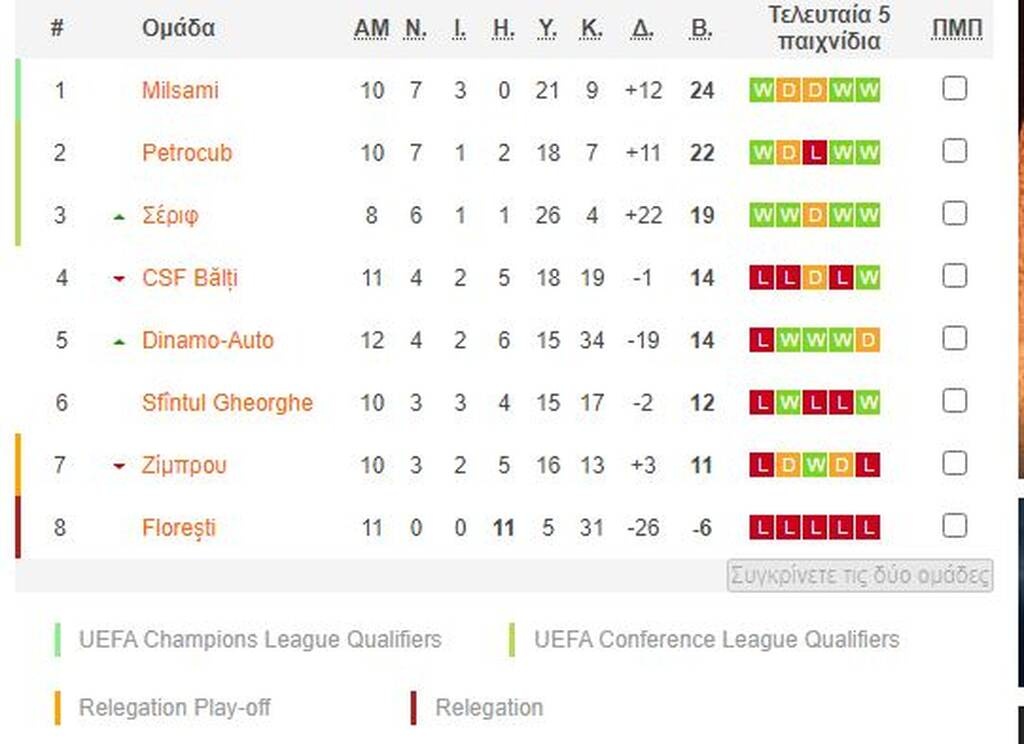The image size is (1024, 744).
Task: Click the dark red Relegation legend color bar
Action: 413,708
